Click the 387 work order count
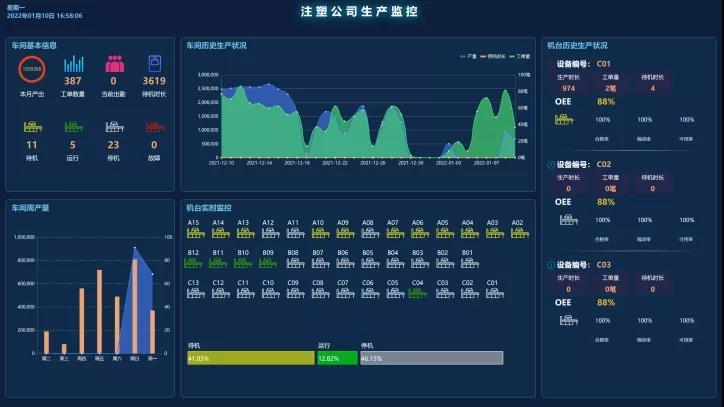 73,81
